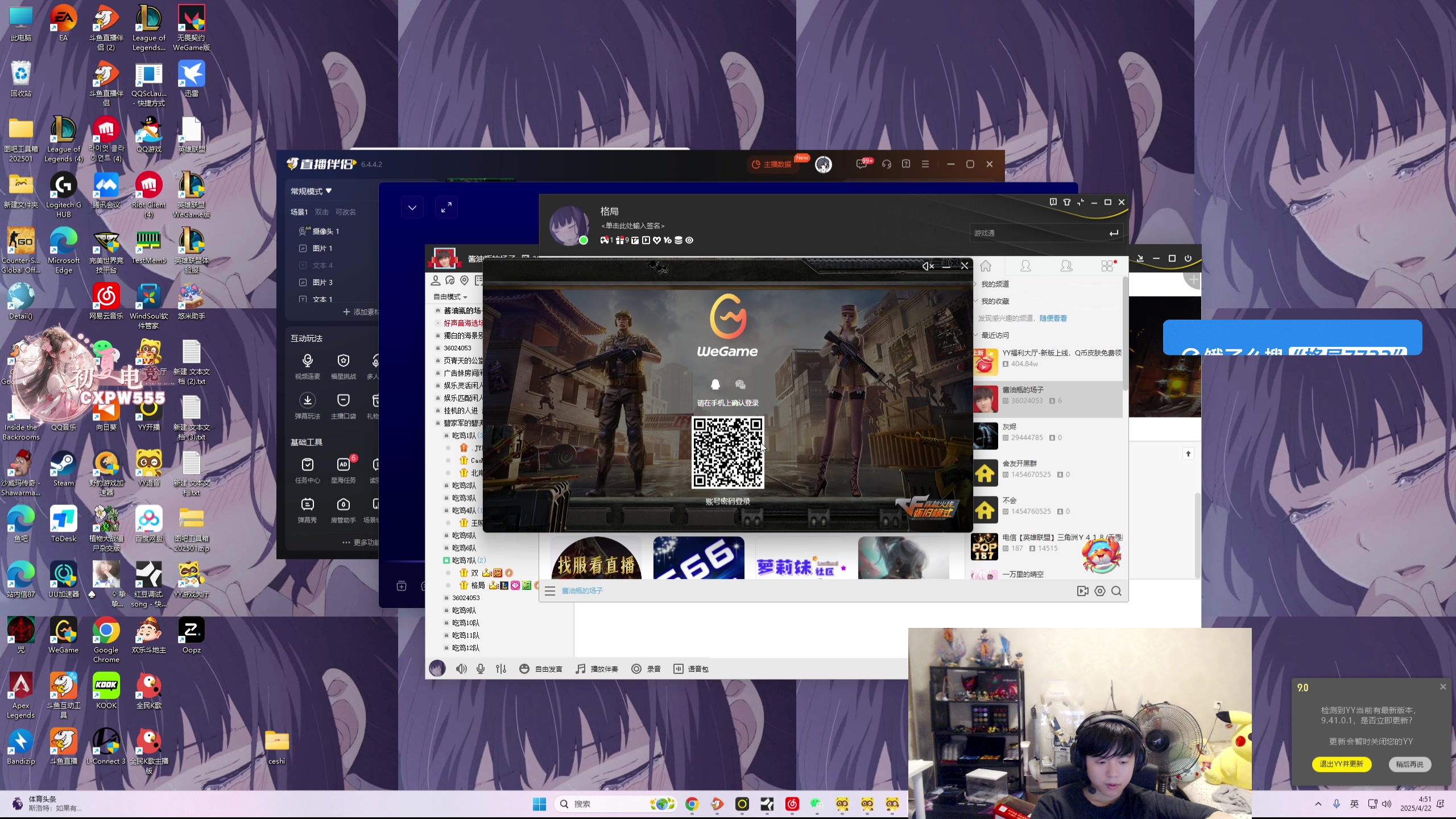This screenshot has height=819, width=1456.
Task: Toggle YY channel speaker volume icon
Action: [461, 669]
